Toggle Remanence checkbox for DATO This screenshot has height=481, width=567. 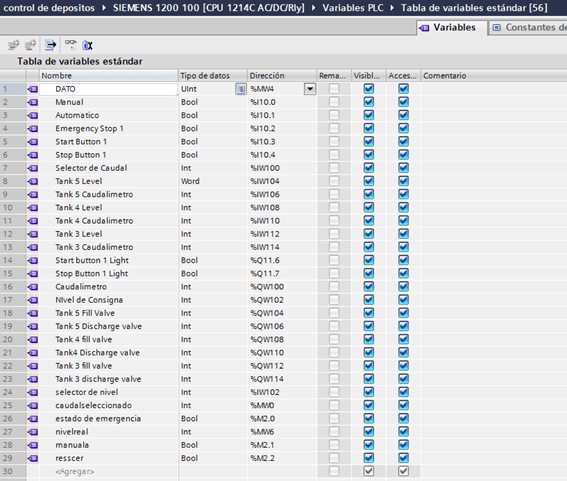334,89
